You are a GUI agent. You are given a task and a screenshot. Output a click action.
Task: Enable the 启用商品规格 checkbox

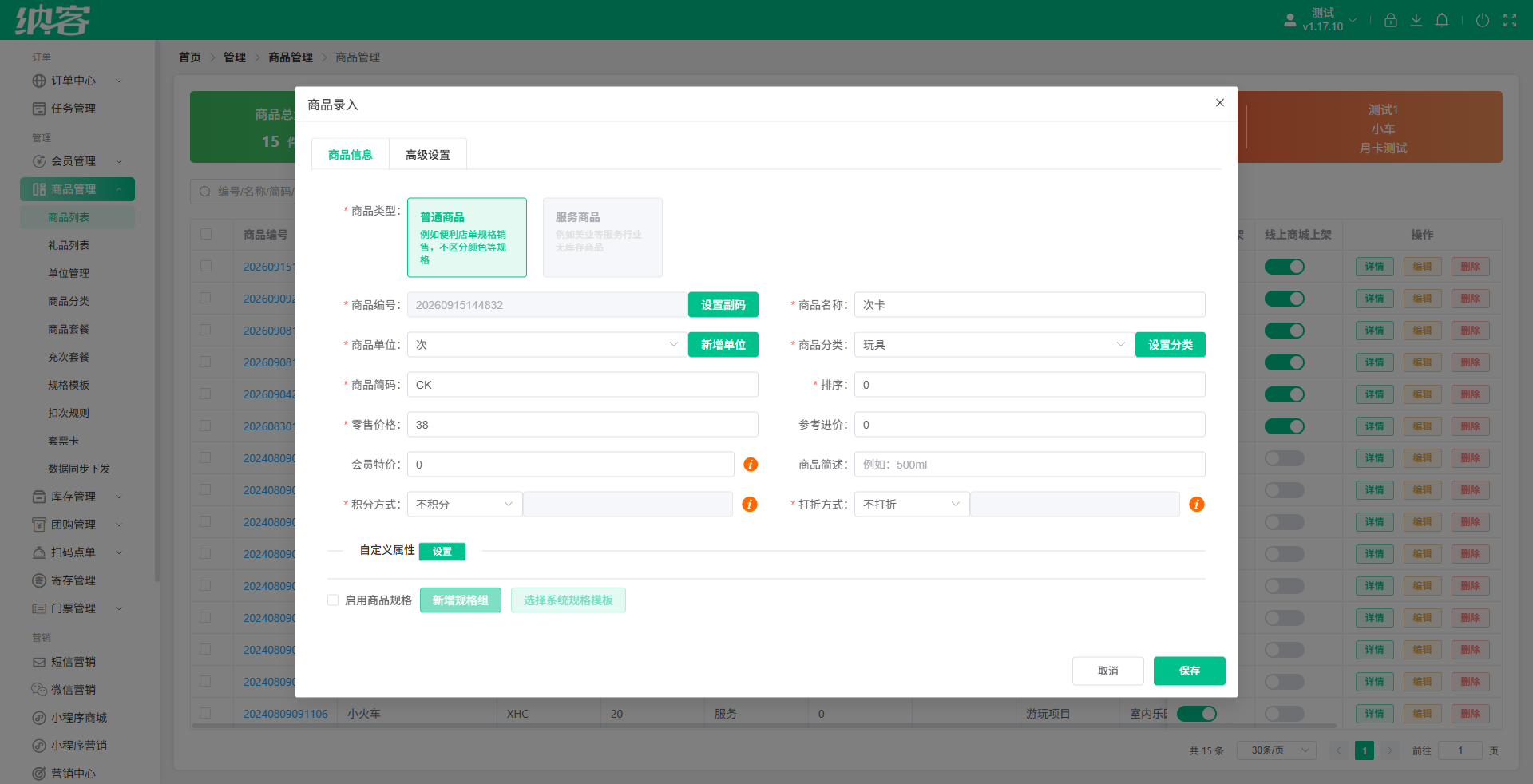[333, 600]
